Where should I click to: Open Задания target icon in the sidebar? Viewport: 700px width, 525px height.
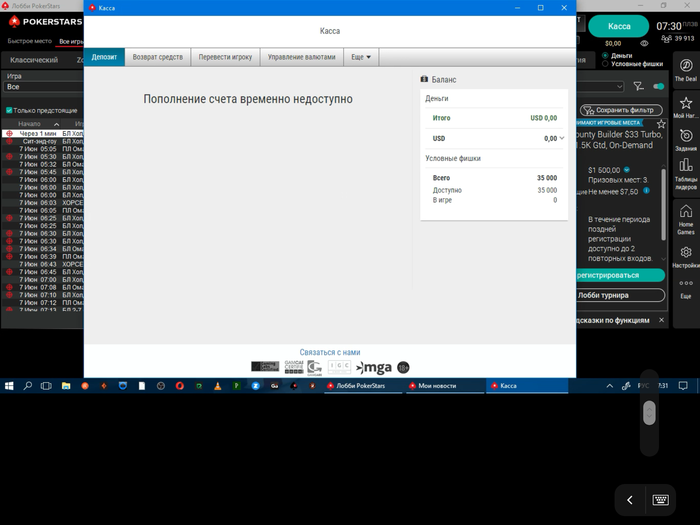point(686,140)
